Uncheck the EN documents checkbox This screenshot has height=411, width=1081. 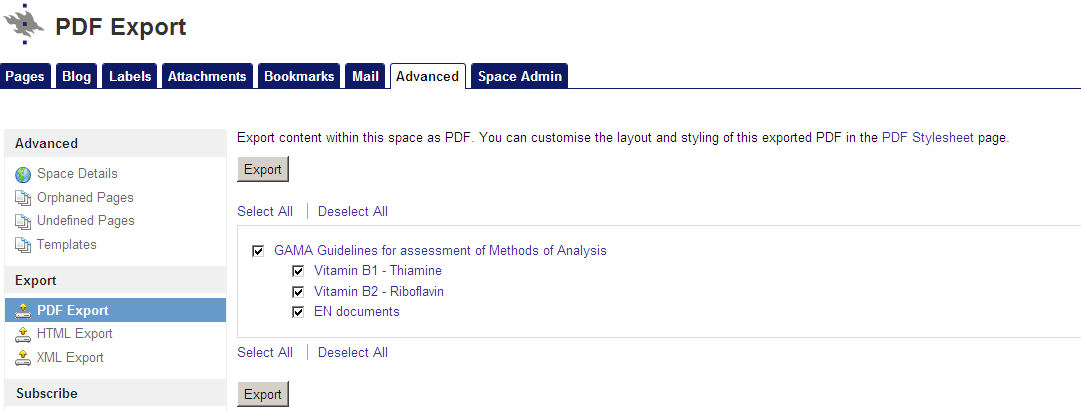pos(298,312)
